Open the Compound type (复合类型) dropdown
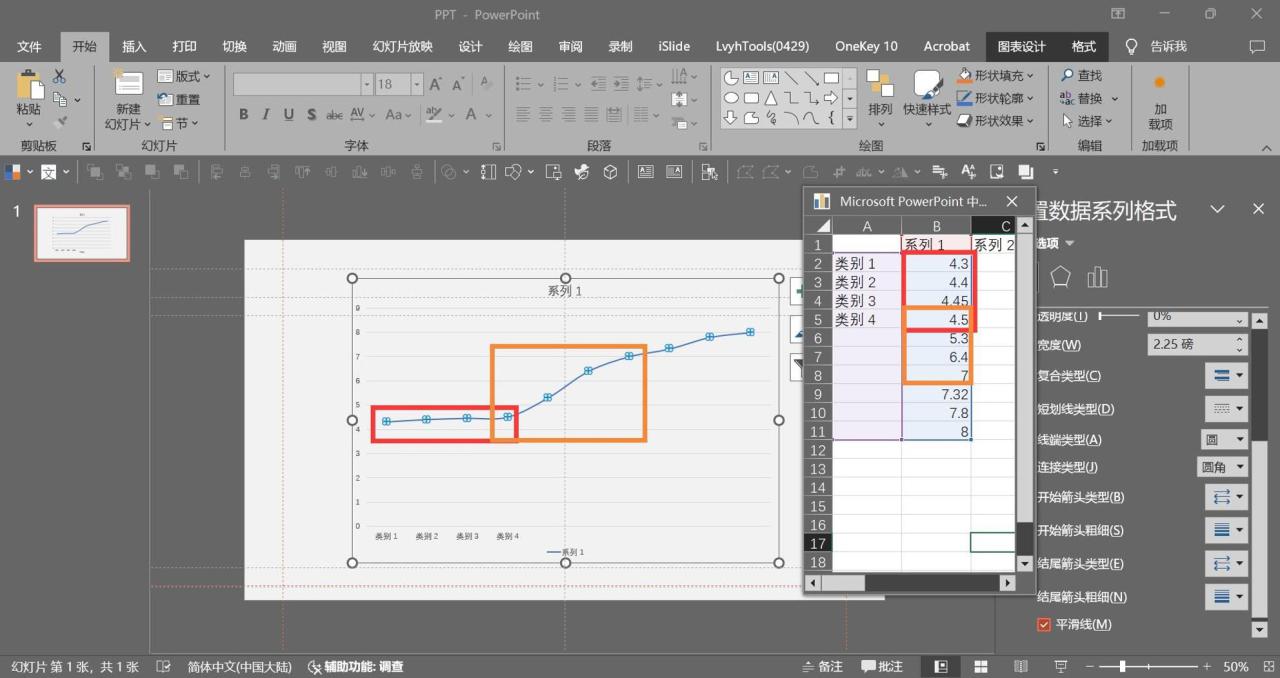 click(x=1226, y=376)
